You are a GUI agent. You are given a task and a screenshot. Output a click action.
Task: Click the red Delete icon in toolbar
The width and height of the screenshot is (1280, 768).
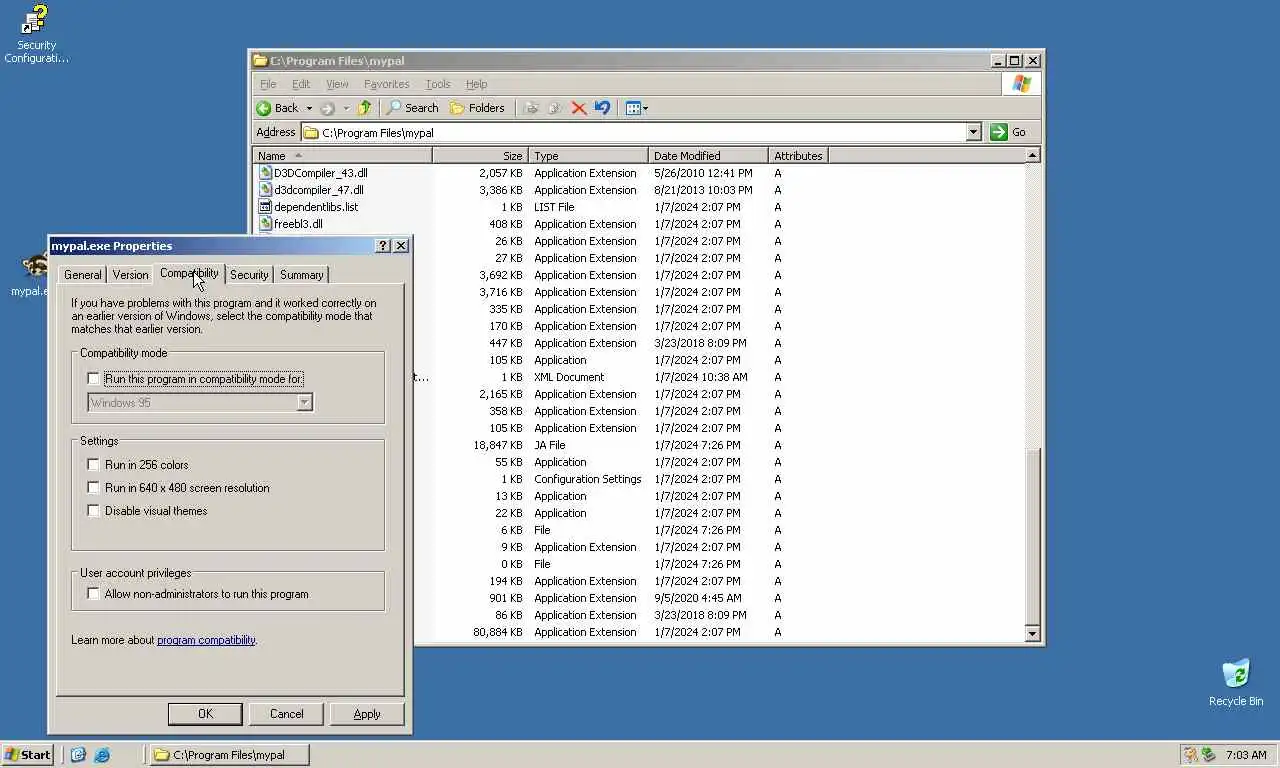tap(579, 108)
